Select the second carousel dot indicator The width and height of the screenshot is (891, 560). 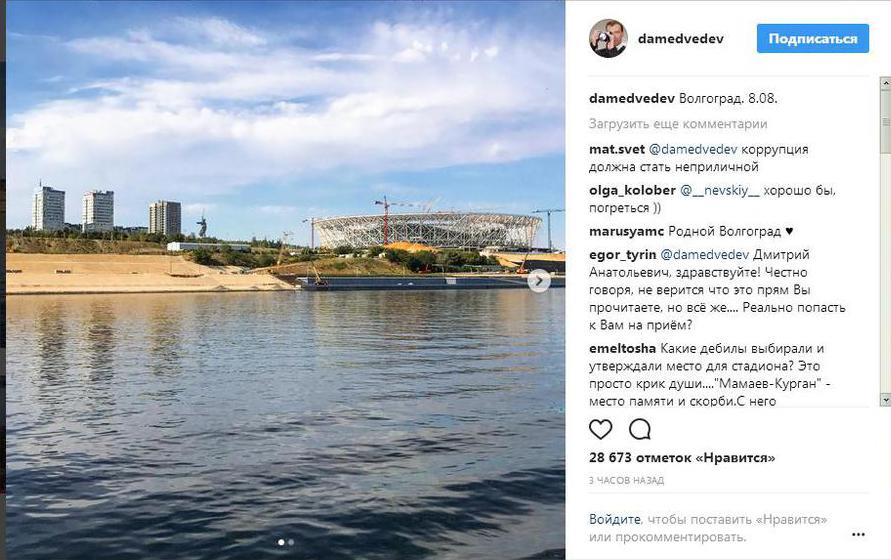[x=291, y=542]
